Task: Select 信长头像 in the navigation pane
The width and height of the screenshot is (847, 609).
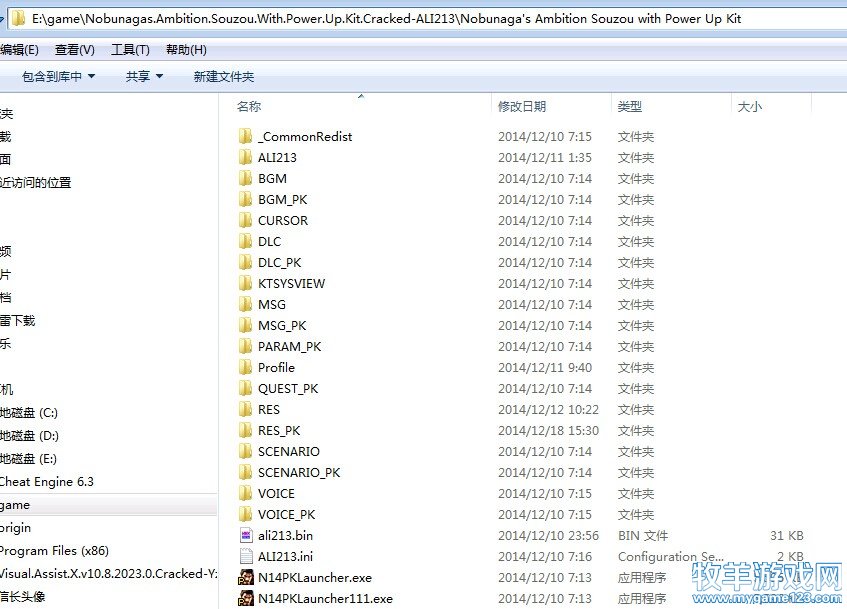Action: (x=23, y=597)
